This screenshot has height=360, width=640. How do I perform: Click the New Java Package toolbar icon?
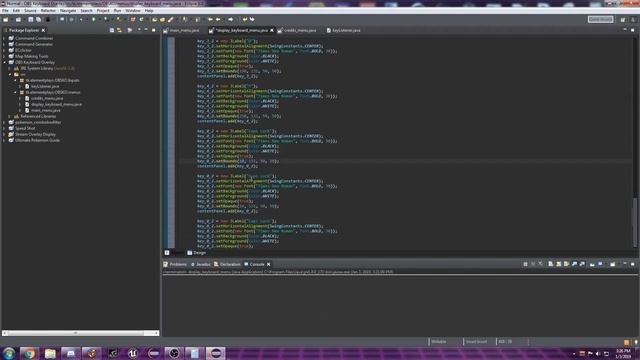[x=133, y=20]
